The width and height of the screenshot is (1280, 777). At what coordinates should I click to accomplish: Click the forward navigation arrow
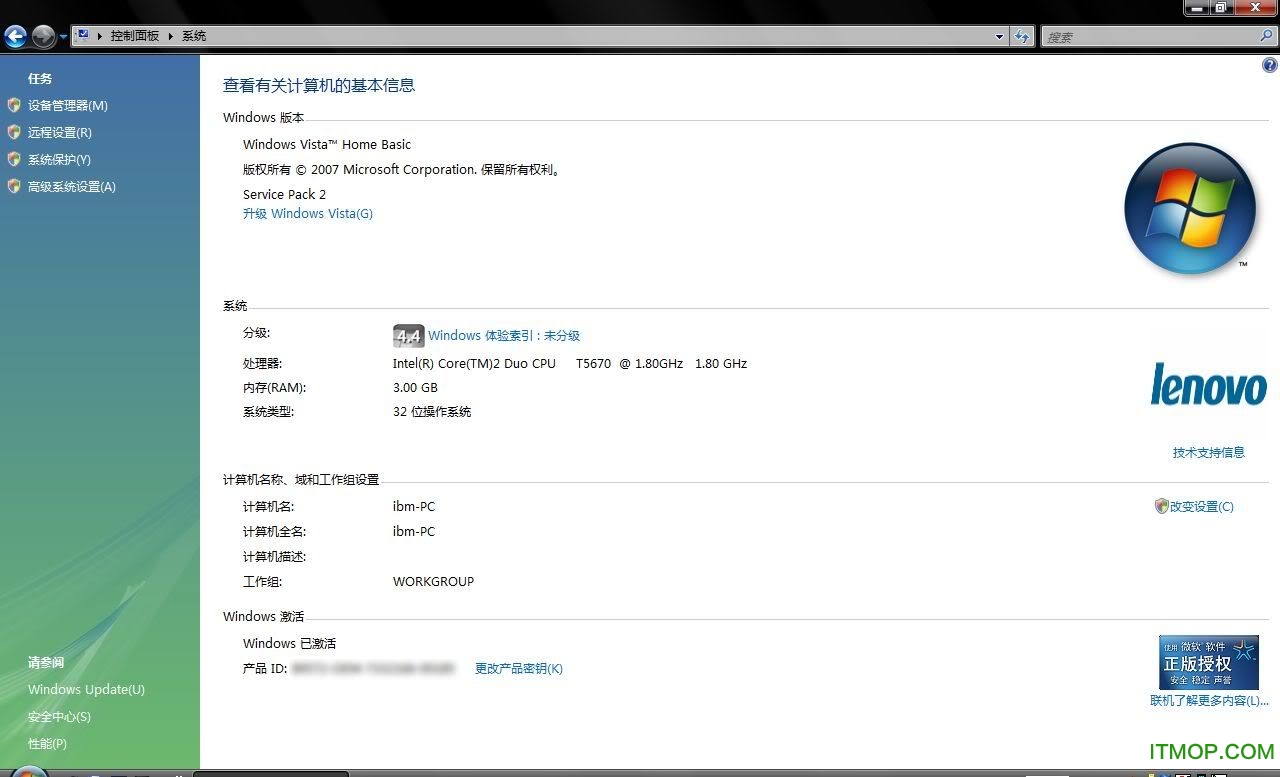pos(42,36)
